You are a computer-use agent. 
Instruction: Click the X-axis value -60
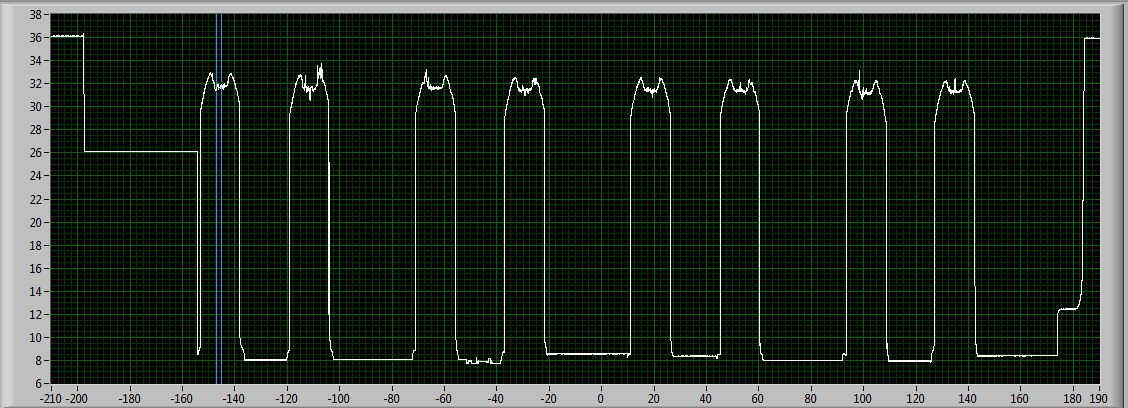[444, 397]
